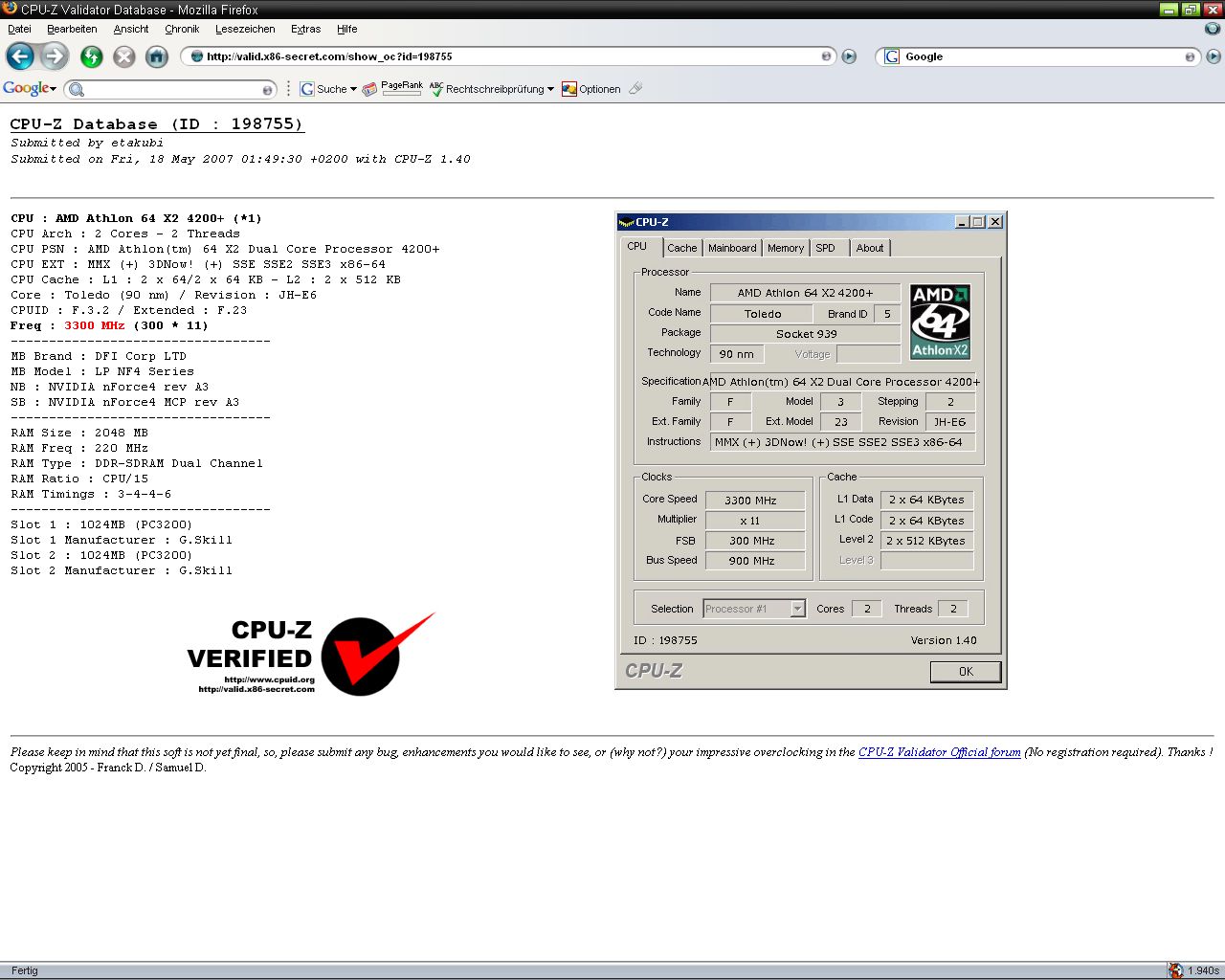Go back with the Back arrow button
The height and width of the screenshot is (980, 1225).
[x=20, y=56]
